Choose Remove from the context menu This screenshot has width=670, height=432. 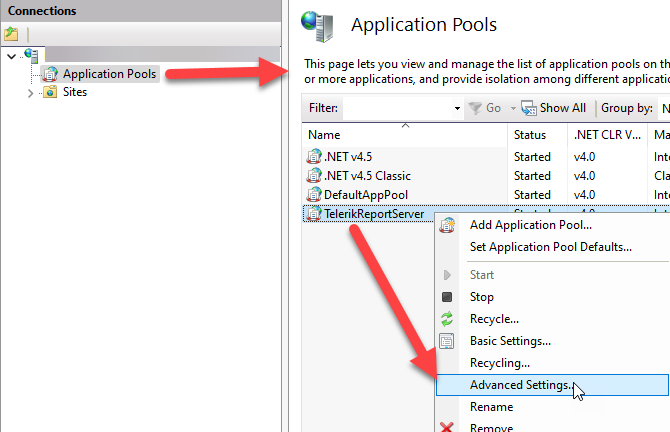click(491, 427)
